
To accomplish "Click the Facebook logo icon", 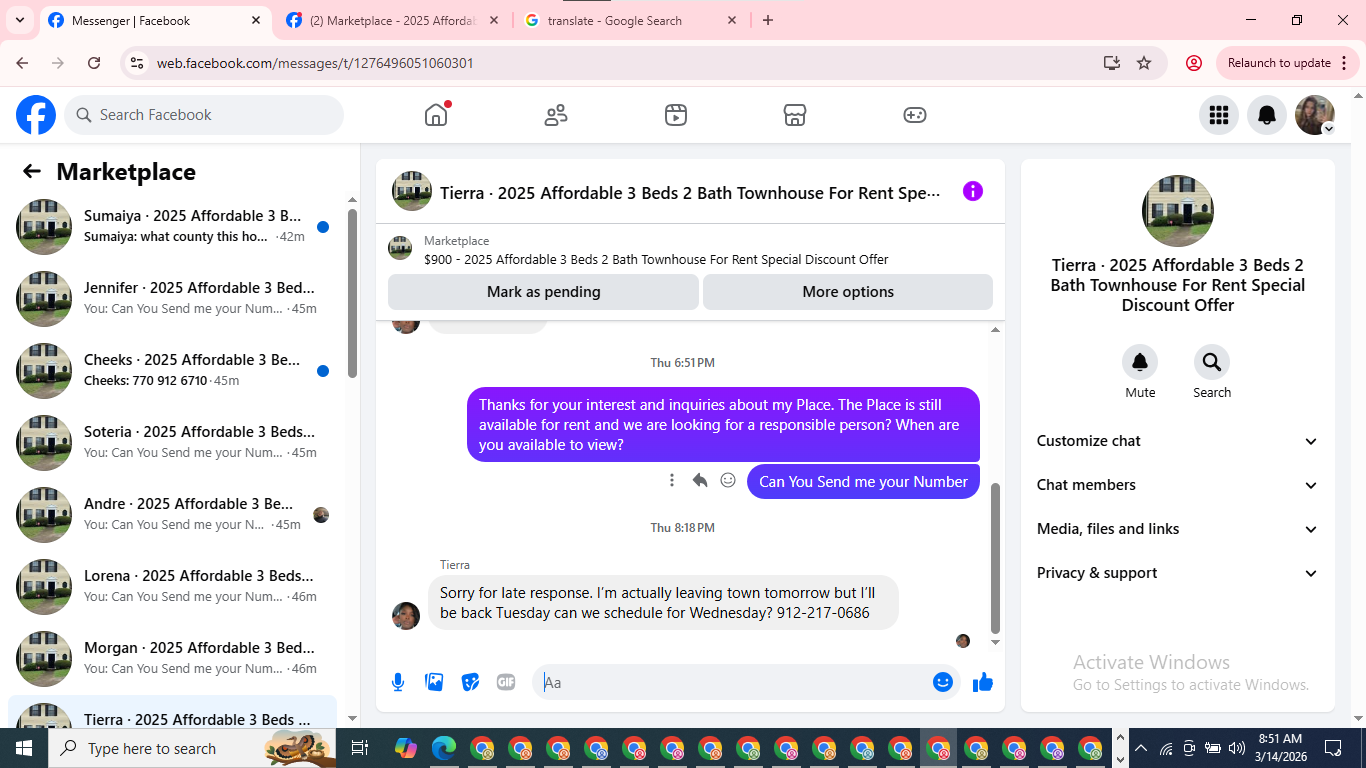I will click(36, 115).
